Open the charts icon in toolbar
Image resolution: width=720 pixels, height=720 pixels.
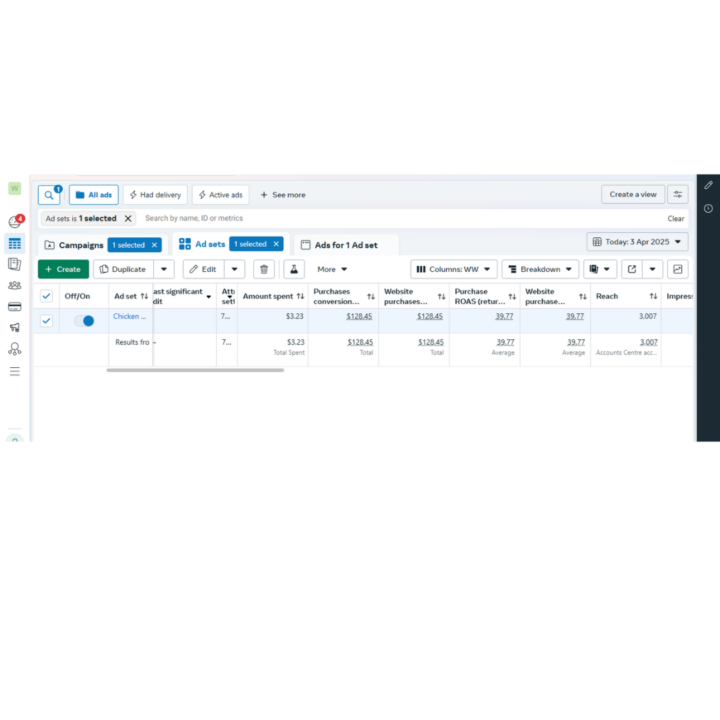pos(677,269)
